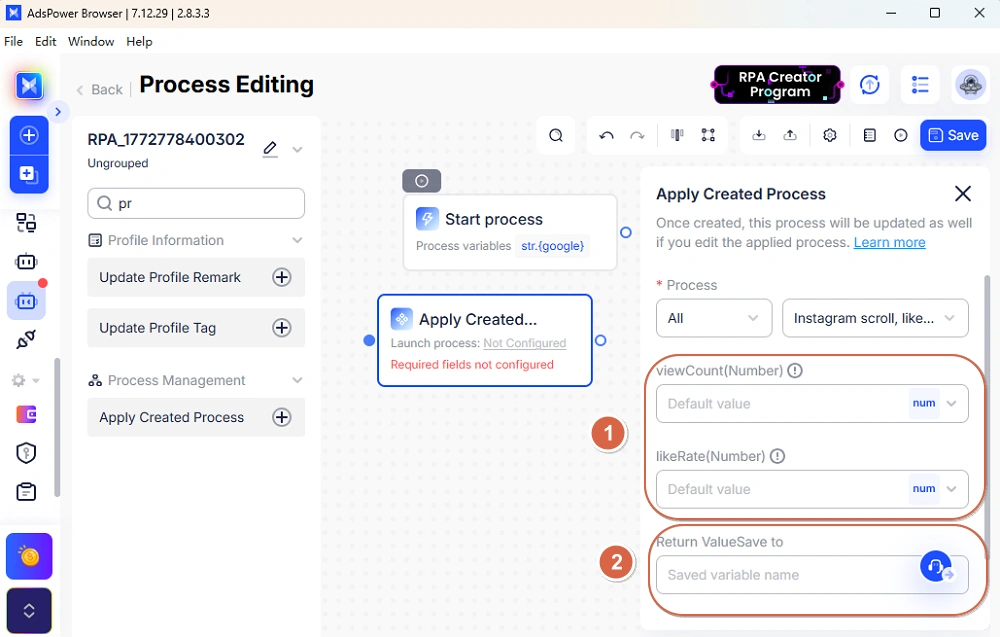Open the Edit menu
This screenshot has height=637, width=1000.
point(45,41)
